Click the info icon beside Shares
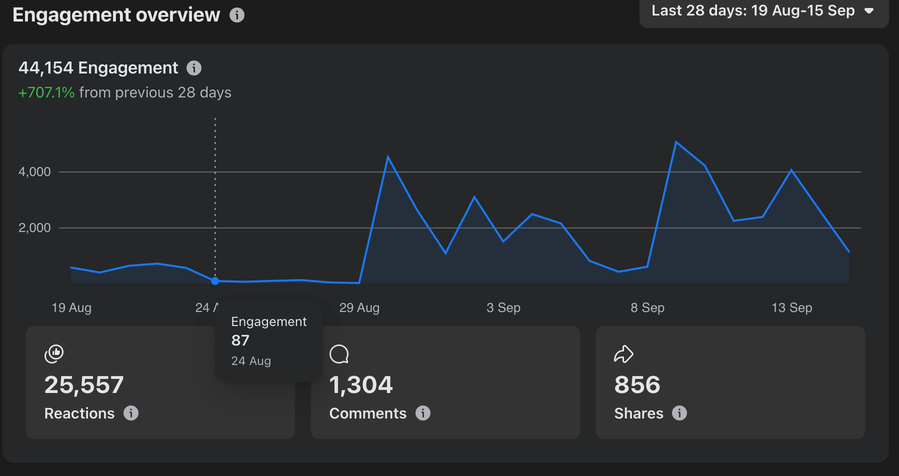The image size is (899, 476). pos(679,413)
